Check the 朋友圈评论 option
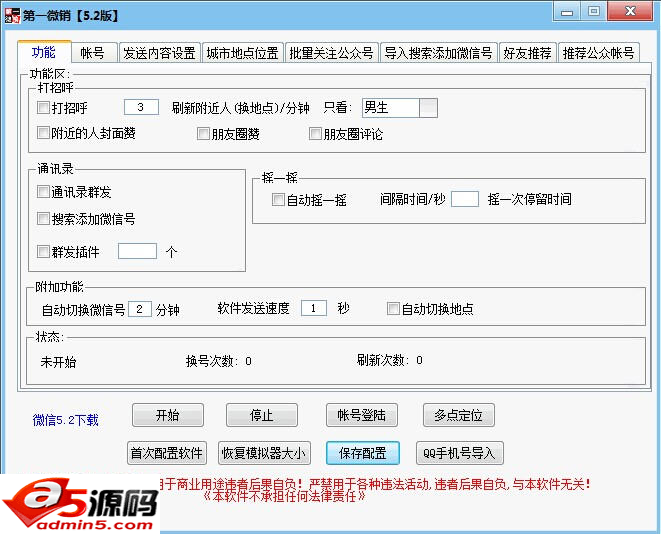Screen dimensions: 661x534 pos(315,134)
